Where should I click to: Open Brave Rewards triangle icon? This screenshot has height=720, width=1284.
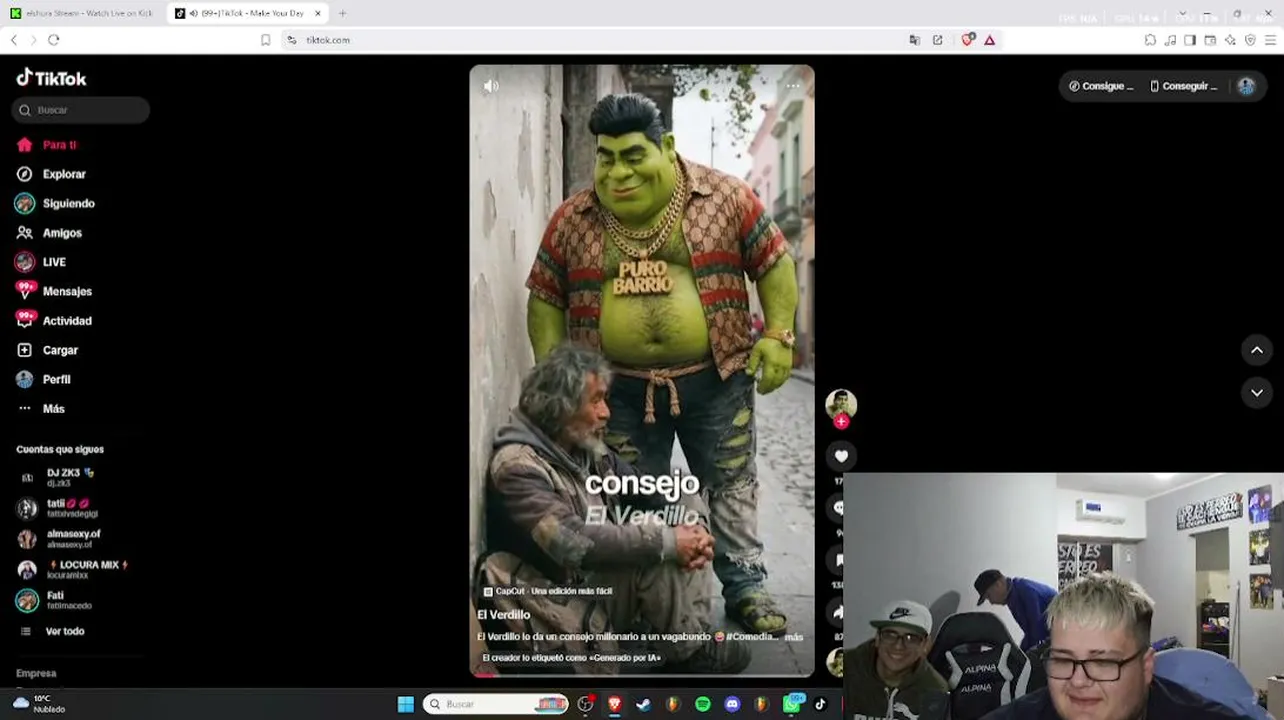pos(989,40)
